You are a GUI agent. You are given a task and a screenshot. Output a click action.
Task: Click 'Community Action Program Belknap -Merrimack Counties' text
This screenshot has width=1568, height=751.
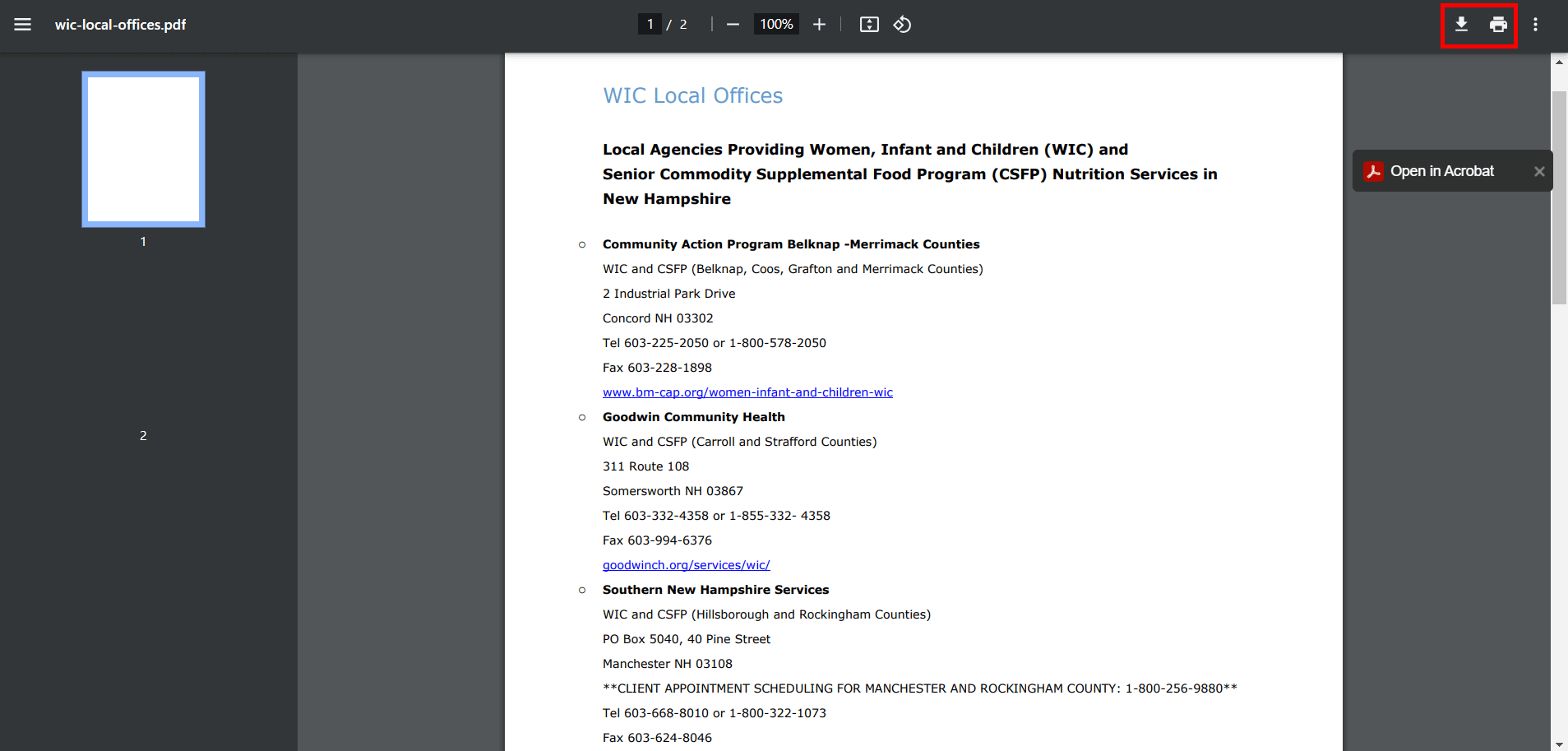click(x=791, y=244)
